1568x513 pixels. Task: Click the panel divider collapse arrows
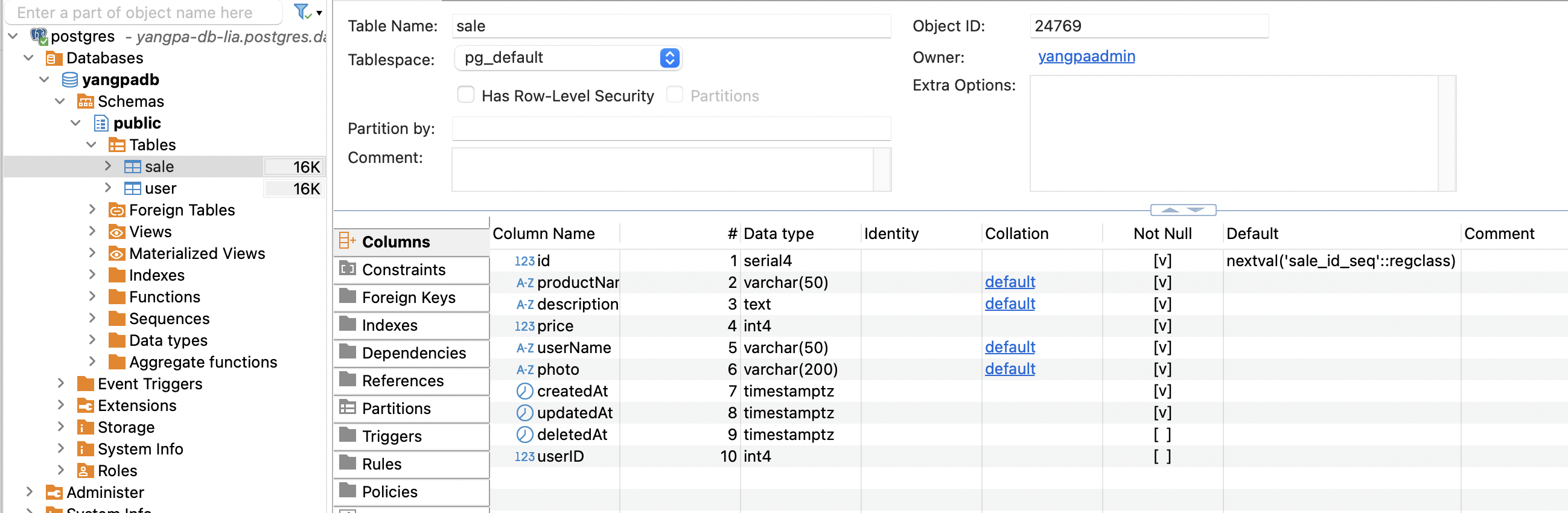tap(1183, 210)
